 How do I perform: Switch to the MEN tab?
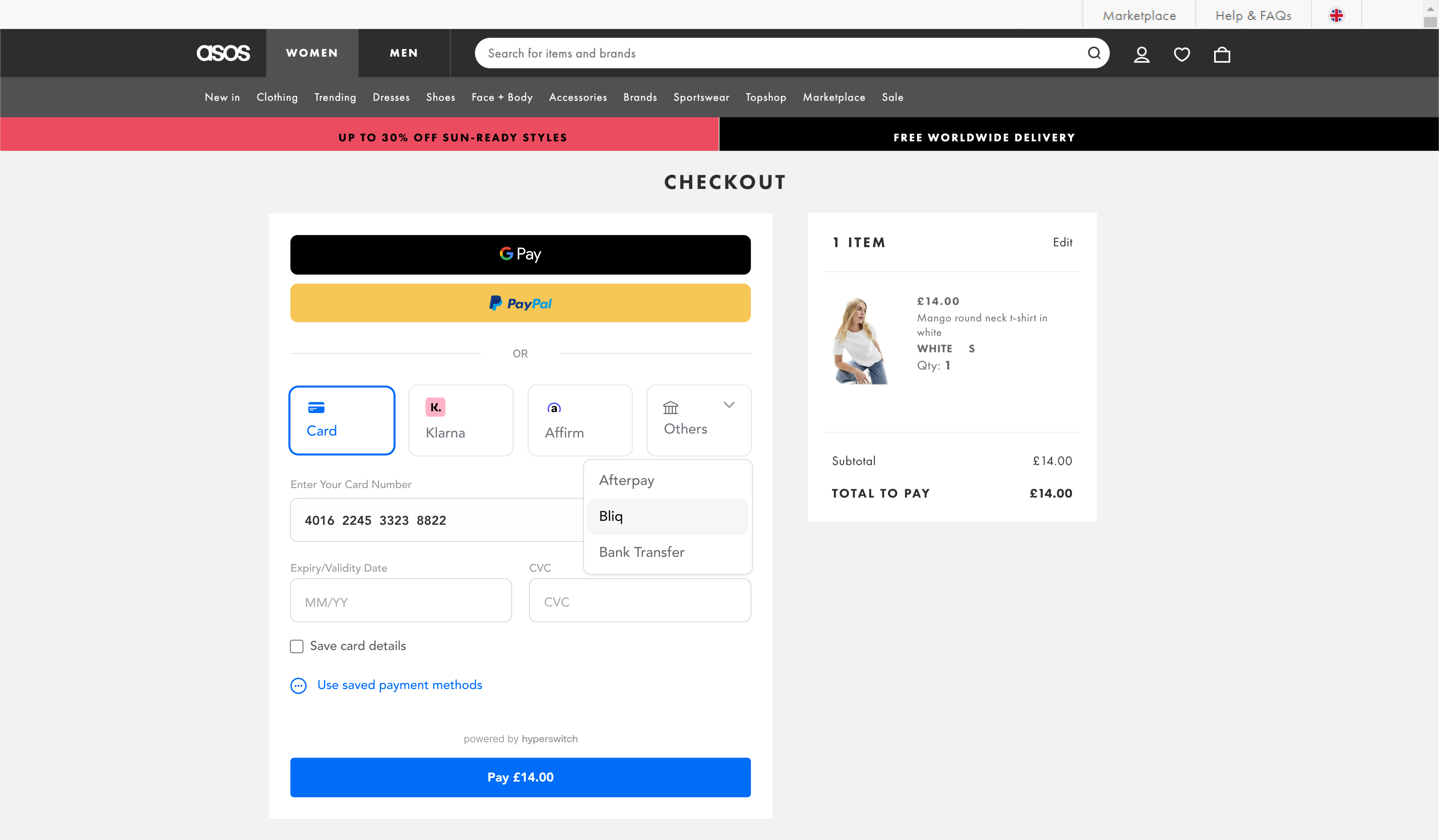click(x=404, y=53)
